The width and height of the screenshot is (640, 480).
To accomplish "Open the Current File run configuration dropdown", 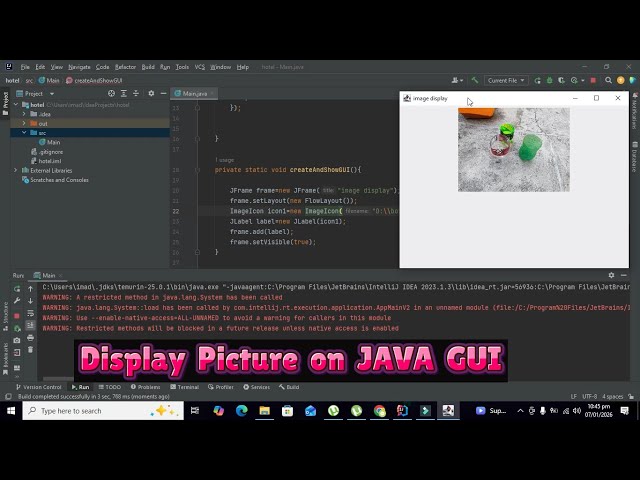I will [x=506, y=80].
